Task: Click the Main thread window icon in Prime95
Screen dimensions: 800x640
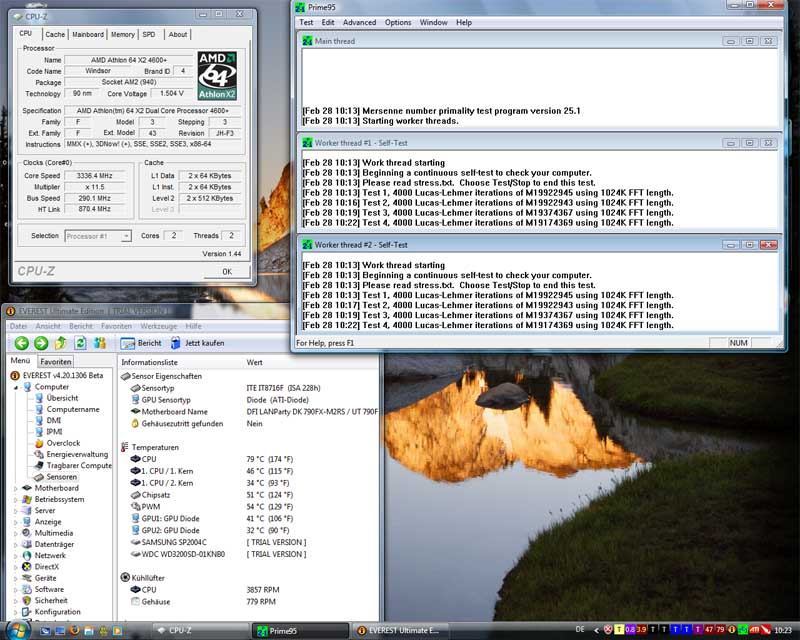Action: point(307,41)
